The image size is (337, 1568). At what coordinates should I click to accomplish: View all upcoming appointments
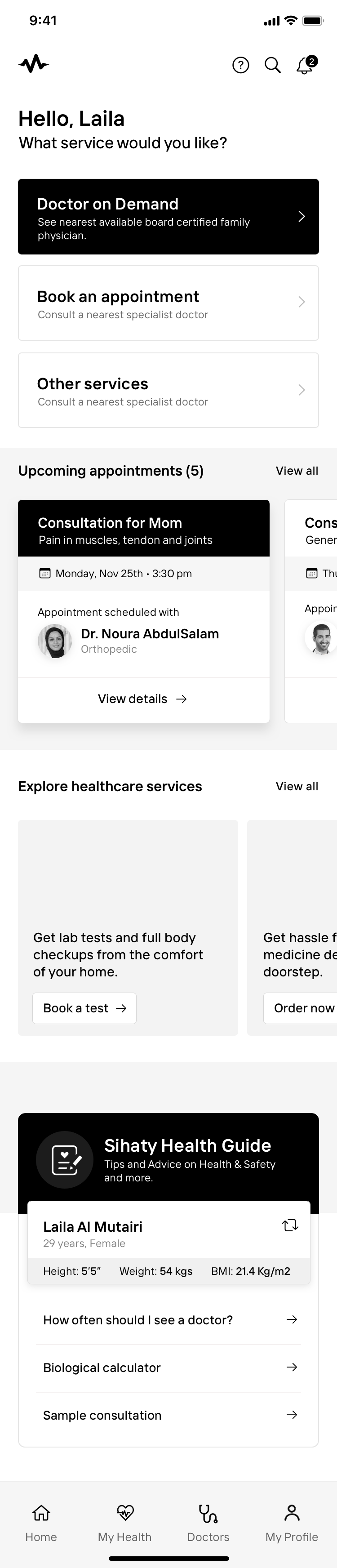pyautogui.click(x=297, y=471)
